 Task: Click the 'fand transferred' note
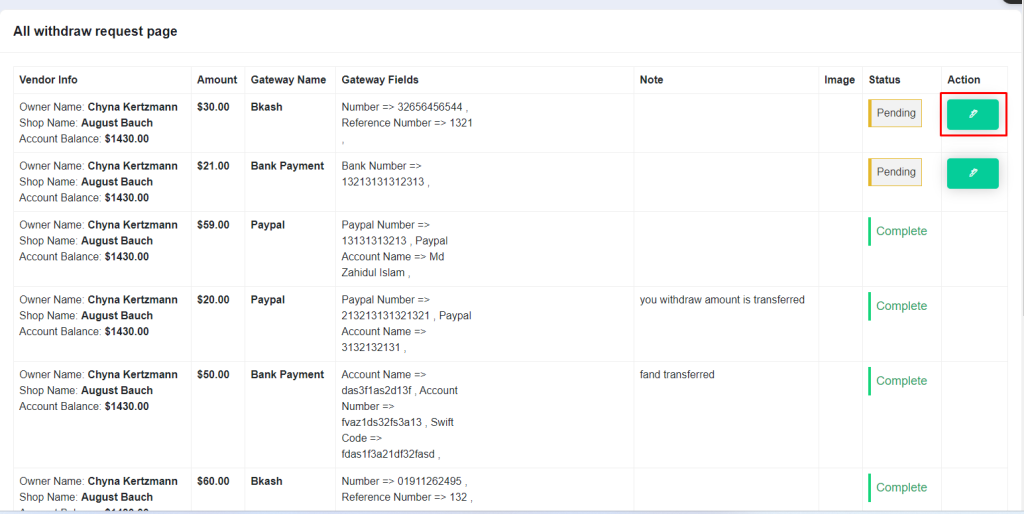tap(677, 374)
